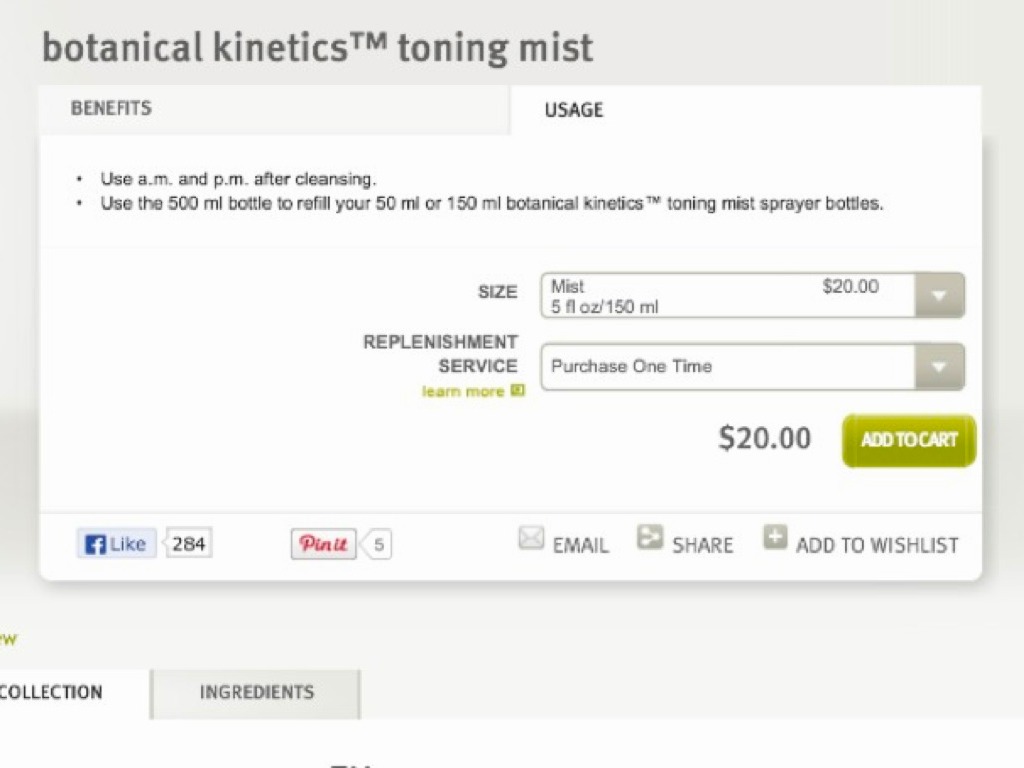The width and height of the screenshot is (1024, 768).
Task: Click the Facebook Like button
Action: click(x=116, y=544)
